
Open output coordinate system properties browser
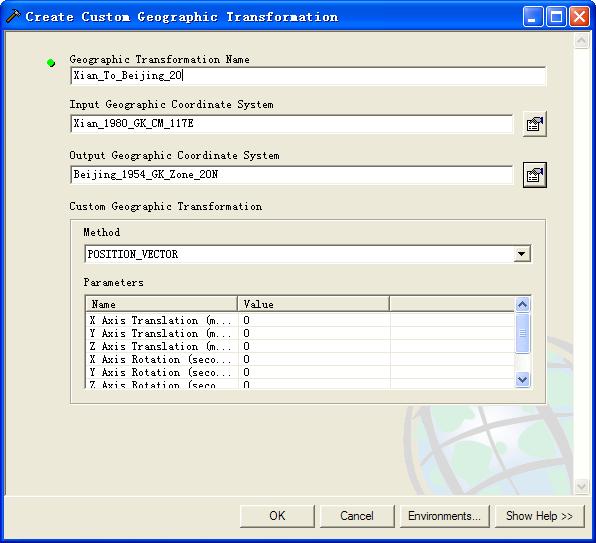(534, 175)
